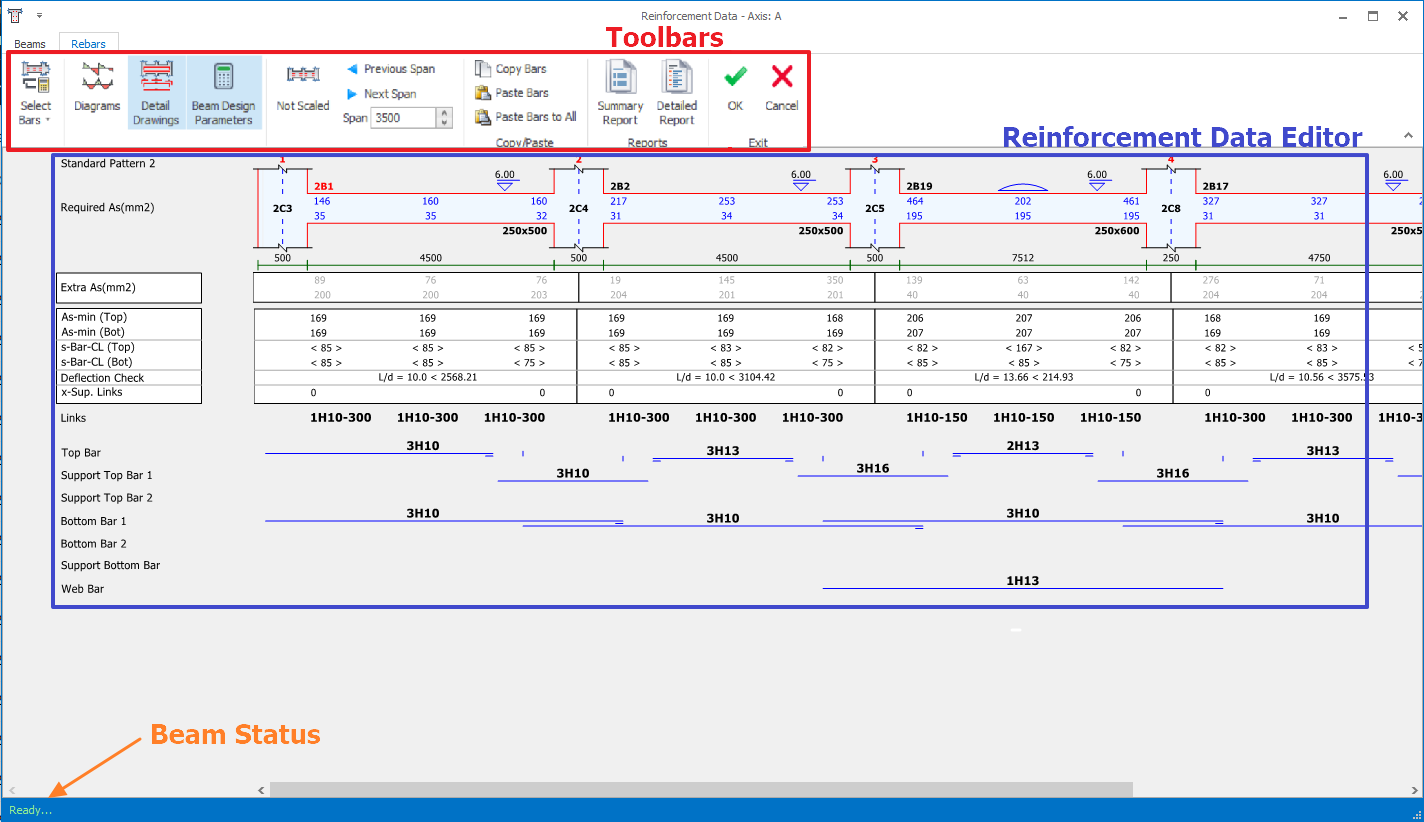Screen dimensions: 1424x822
Task: Select the Rebars tab
Action: point(89,44)
